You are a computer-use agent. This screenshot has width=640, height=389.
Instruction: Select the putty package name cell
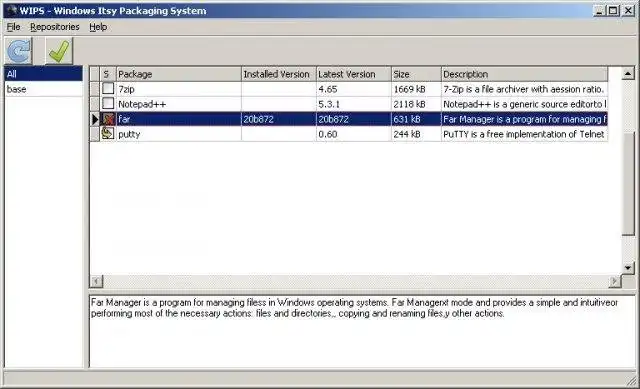tap(179, 134)
